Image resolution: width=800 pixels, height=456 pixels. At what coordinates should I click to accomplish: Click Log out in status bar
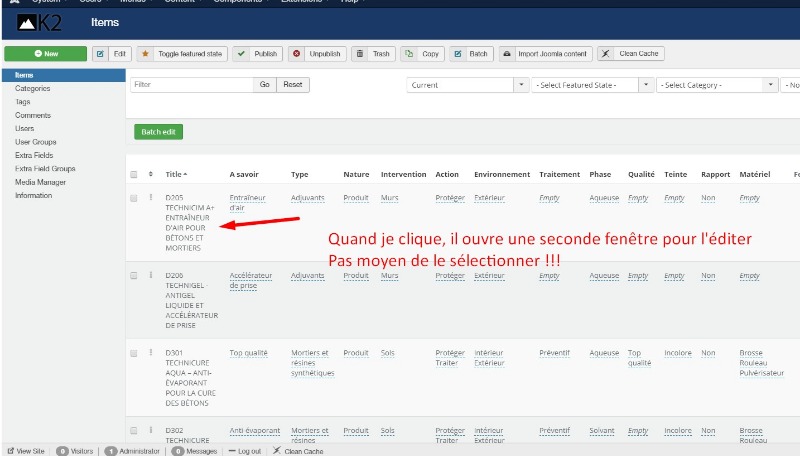245,451
